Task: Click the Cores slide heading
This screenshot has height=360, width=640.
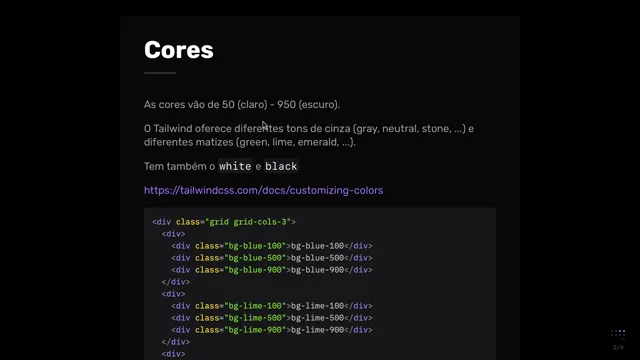Action: 179,50
